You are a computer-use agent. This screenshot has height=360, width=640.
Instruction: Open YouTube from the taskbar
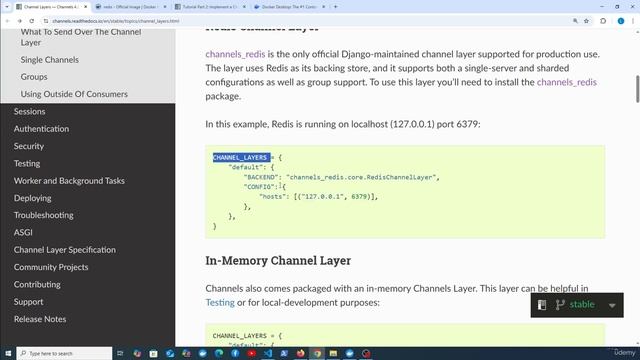click(x=251, y=353)
